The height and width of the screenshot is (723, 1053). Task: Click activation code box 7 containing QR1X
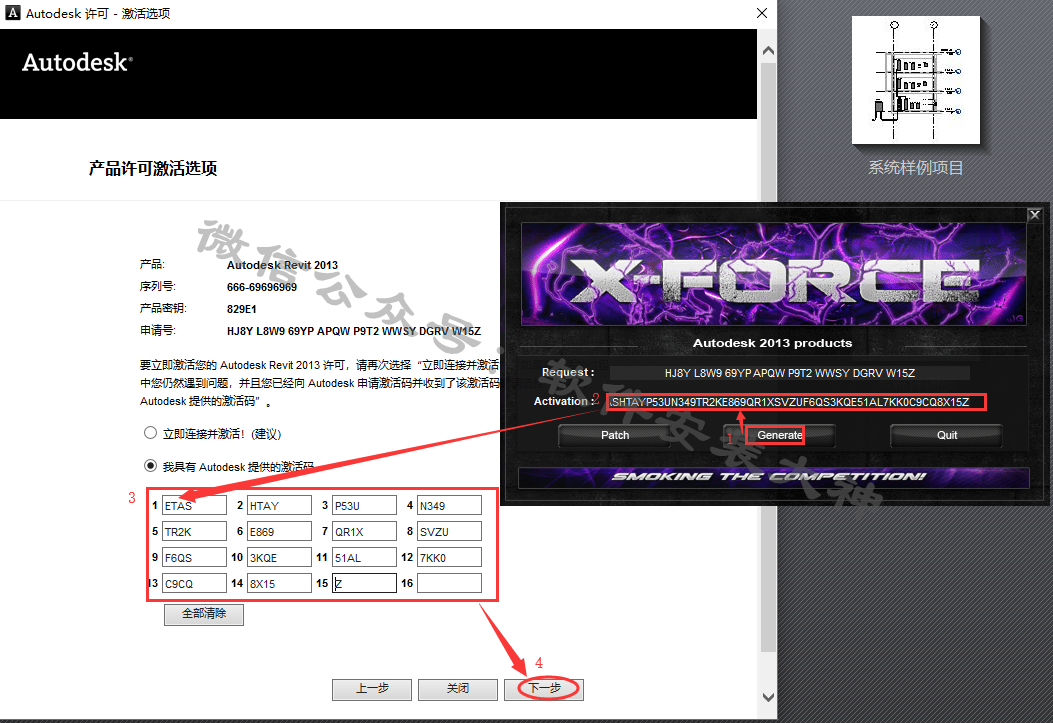[365, 532]
